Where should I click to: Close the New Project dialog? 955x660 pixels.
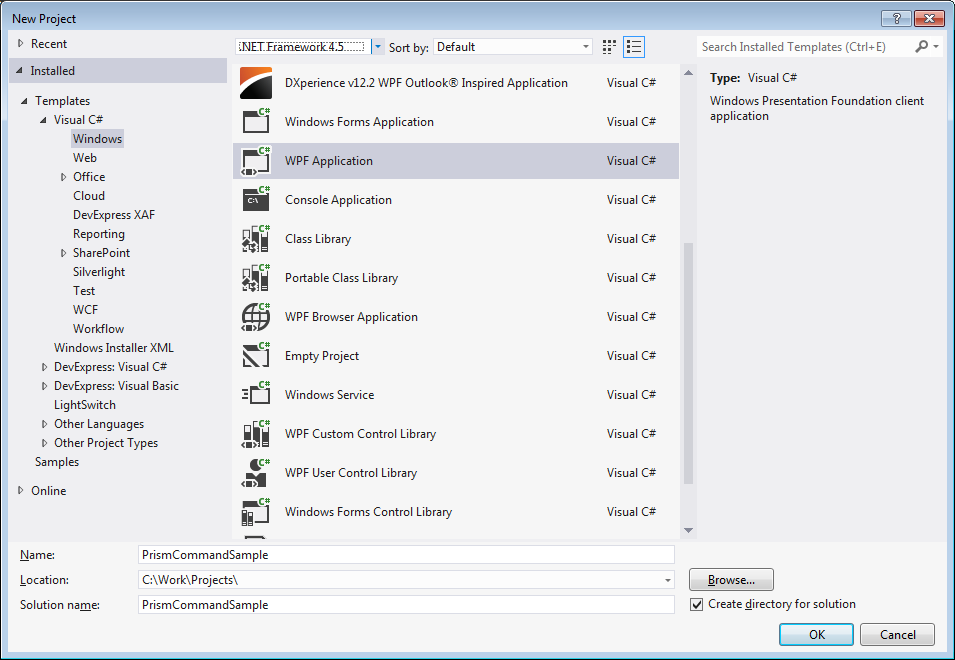[929, 19]
